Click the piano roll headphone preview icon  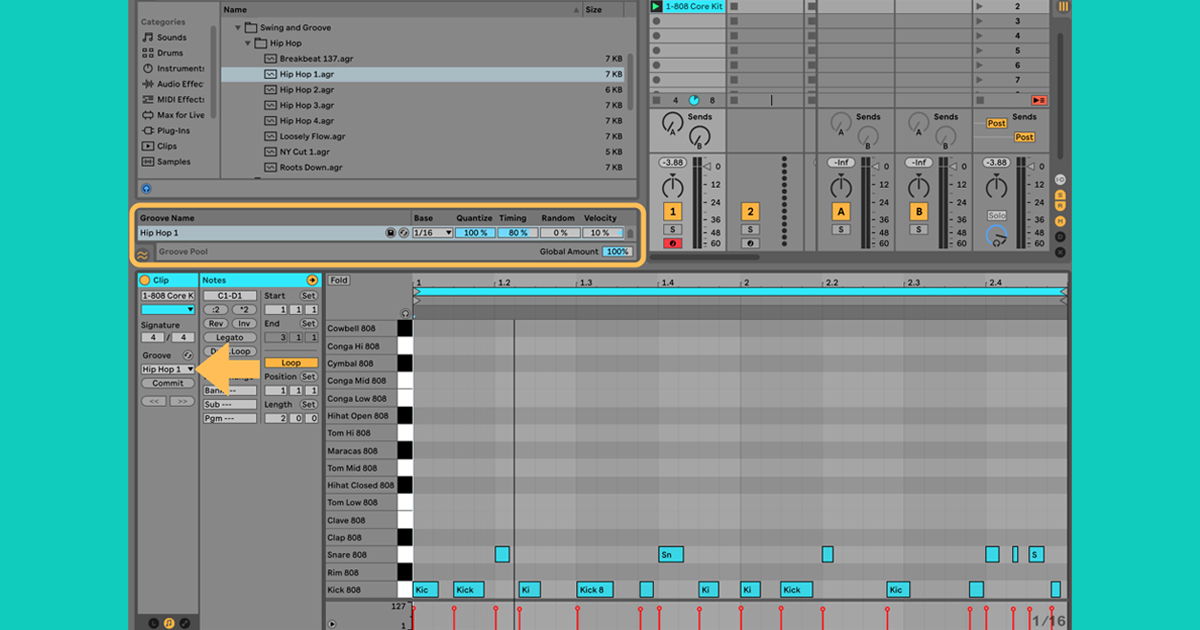405,313
